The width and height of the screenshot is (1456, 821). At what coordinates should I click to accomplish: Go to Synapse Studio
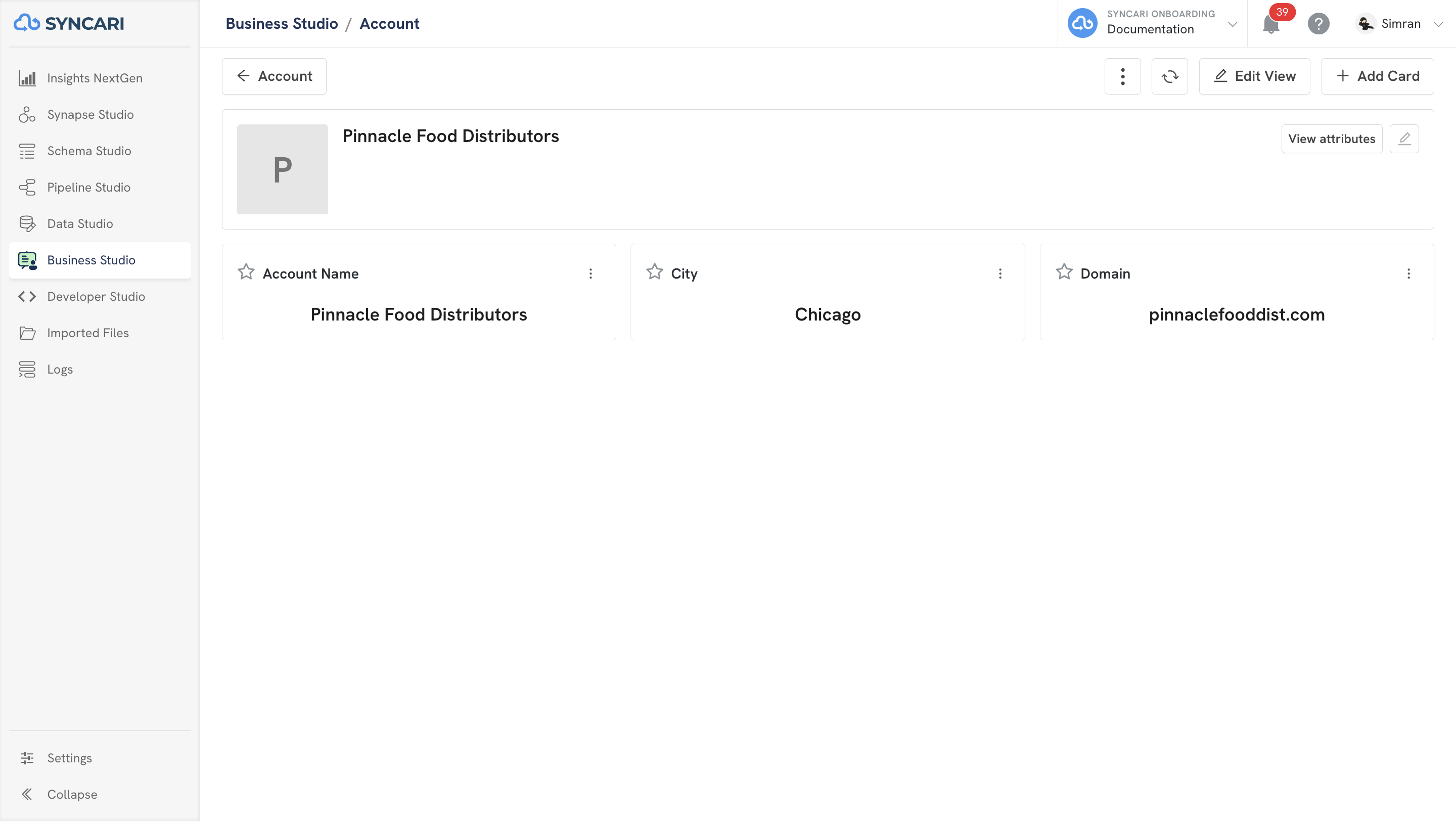pos(100,114)
